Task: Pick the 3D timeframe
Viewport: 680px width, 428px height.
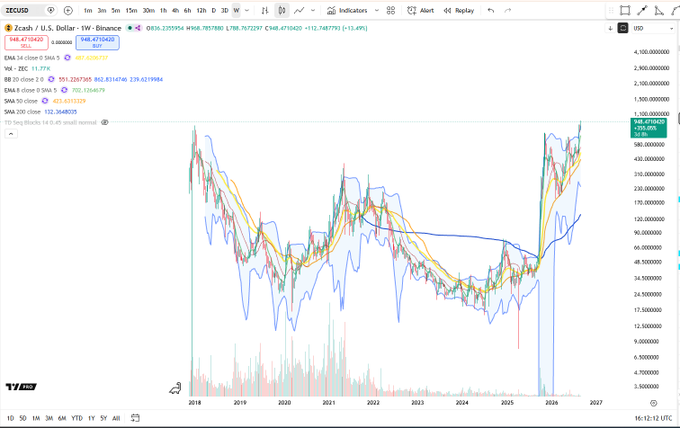Action: 225,10
